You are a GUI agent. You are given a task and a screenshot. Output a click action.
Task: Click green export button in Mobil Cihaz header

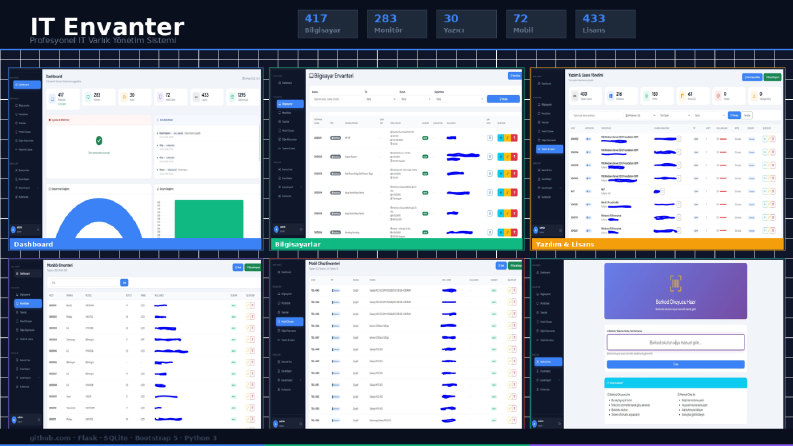(x=515, y=265)
